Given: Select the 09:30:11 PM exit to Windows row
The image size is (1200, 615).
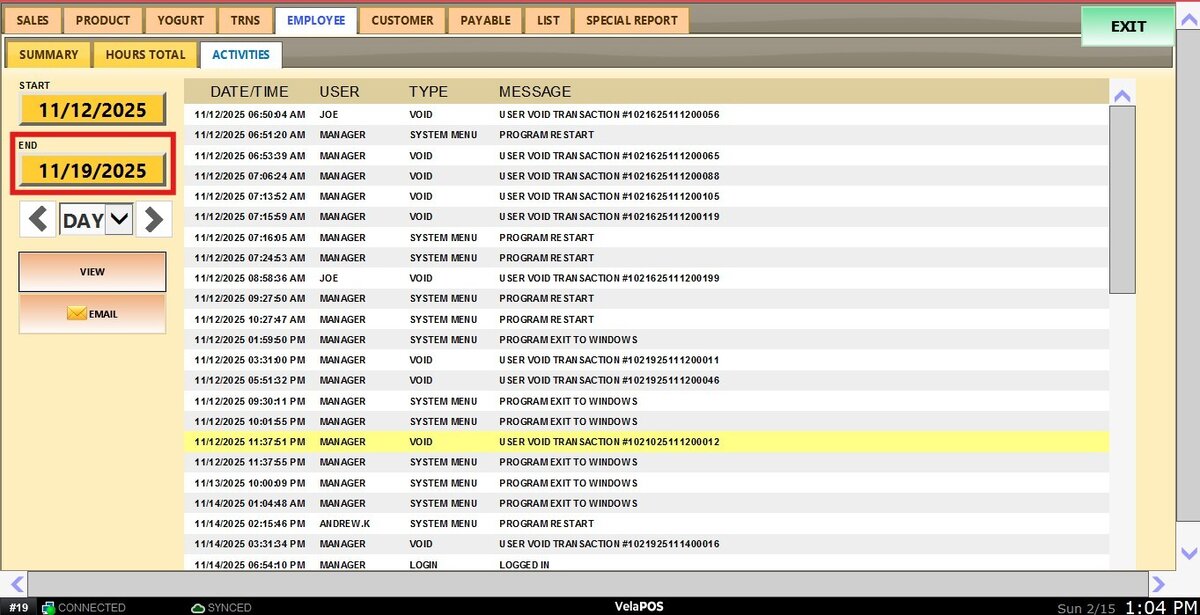Looking at the screenshot, I should coord(646,401).
